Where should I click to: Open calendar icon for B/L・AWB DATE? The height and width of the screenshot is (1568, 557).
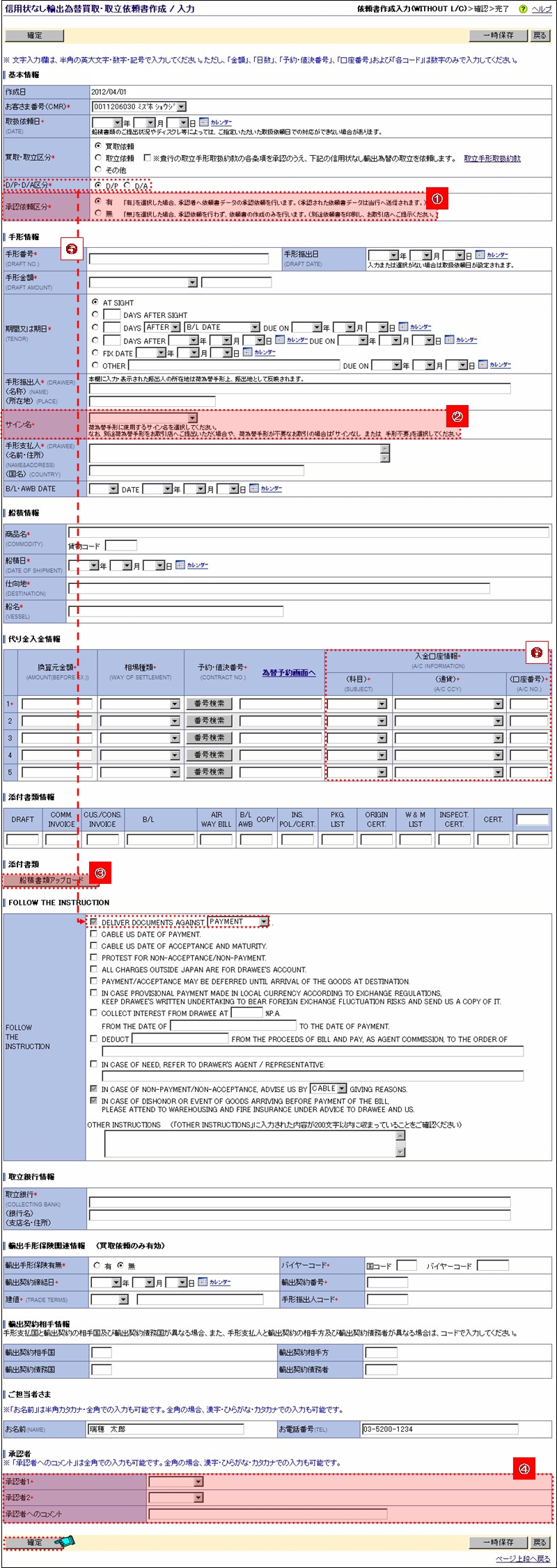point(254,489)
